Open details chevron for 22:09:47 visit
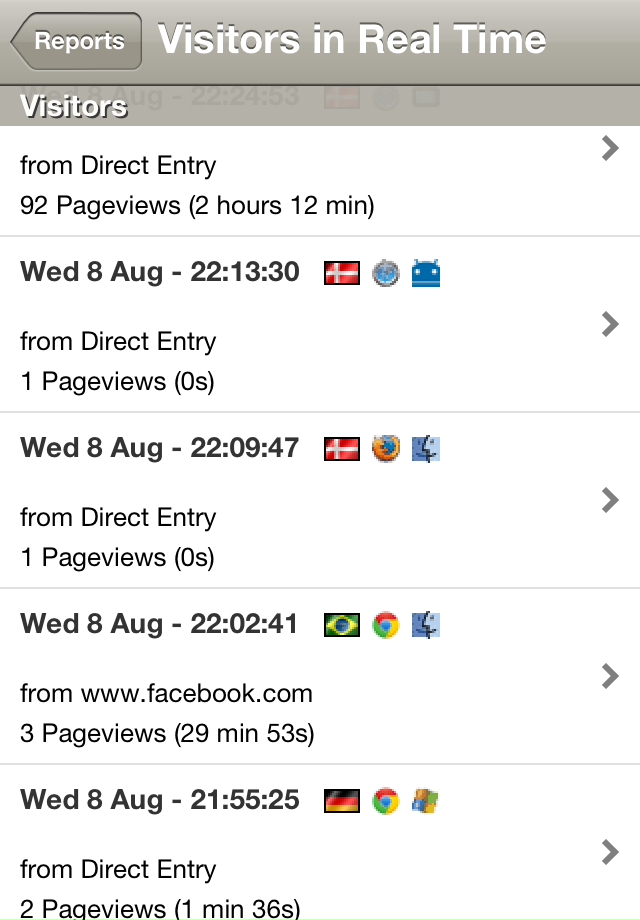Viewport: 640px width, 920px height. pyautogui.click(x=610, y=500)
